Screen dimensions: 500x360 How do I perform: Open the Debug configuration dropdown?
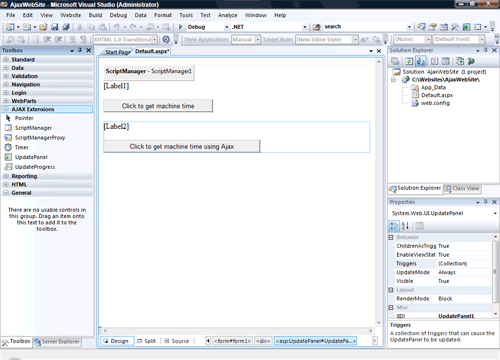click(x=226, y=27)
